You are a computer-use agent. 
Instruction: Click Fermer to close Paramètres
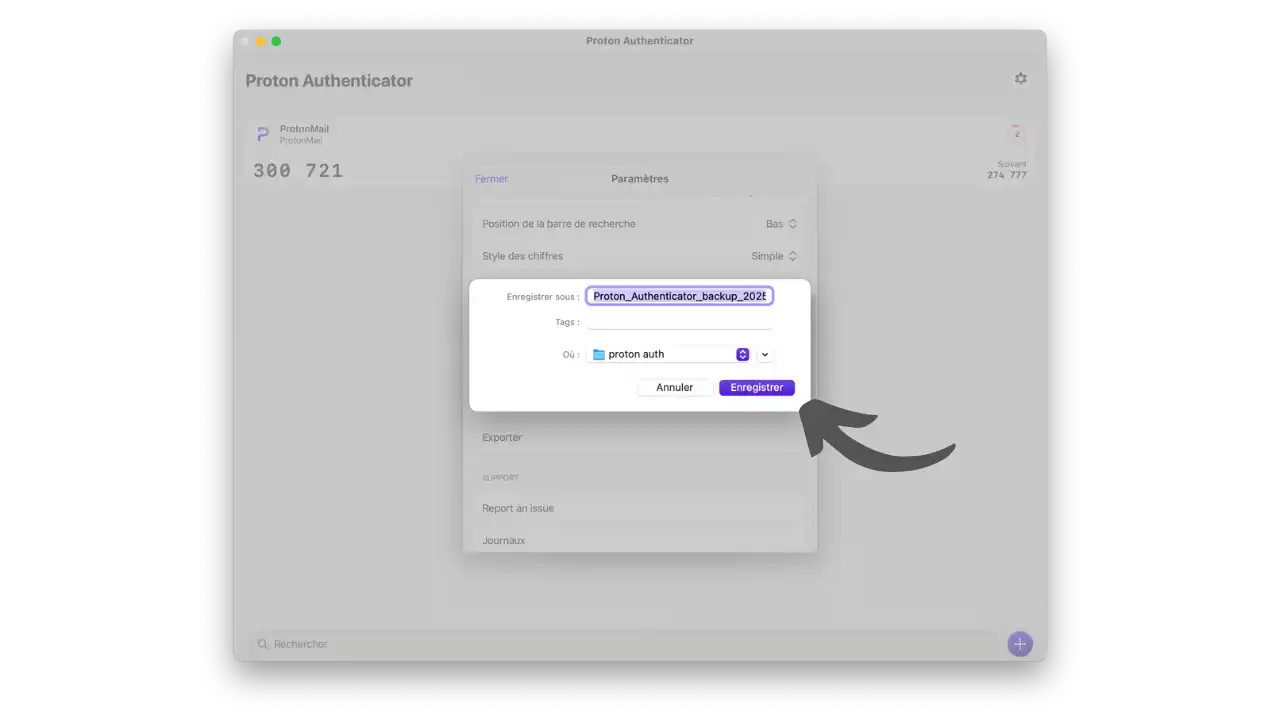coord(491,178)
